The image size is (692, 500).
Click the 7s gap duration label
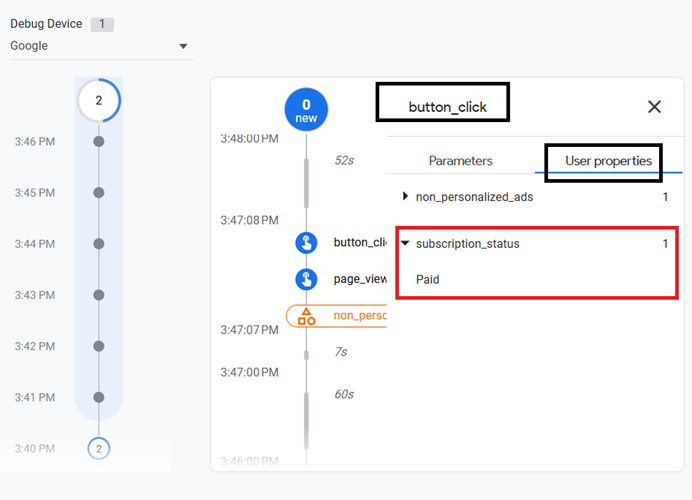point(341,352)
